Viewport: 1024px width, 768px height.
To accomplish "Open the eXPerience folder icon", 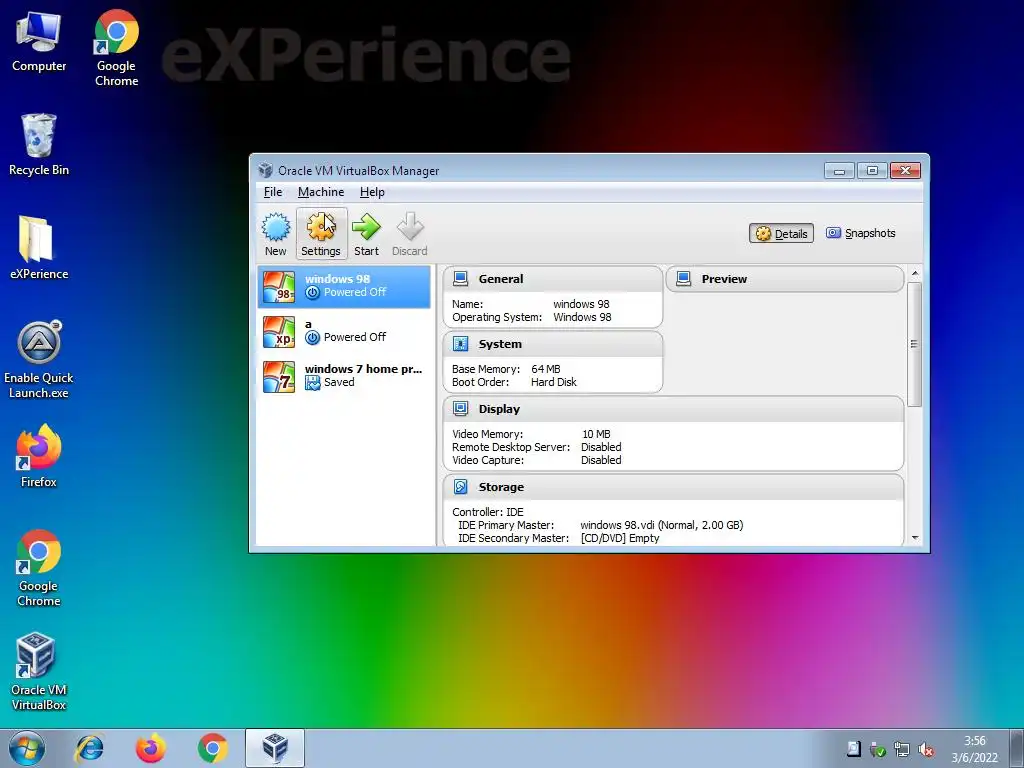I will tap(39, 248).
